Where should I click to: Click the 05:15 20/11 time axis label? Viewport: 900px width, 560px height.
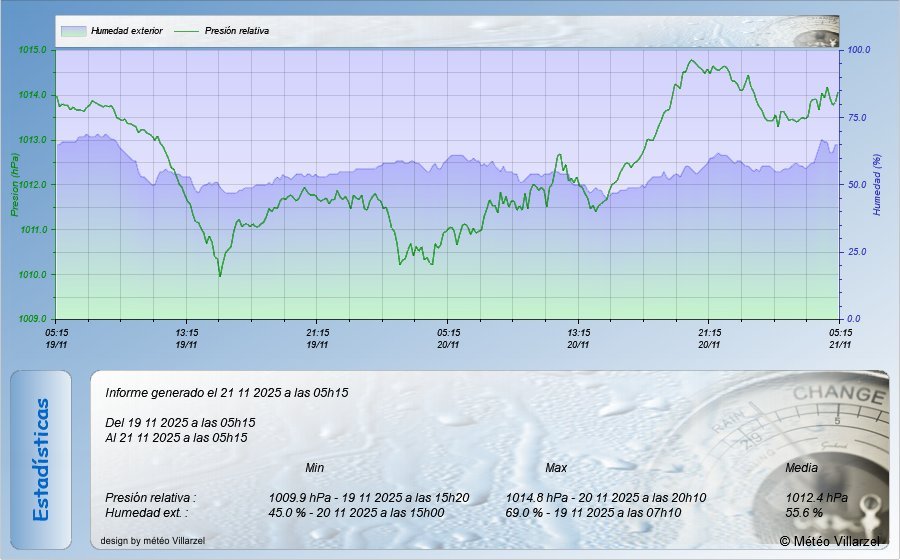[448, 338]
